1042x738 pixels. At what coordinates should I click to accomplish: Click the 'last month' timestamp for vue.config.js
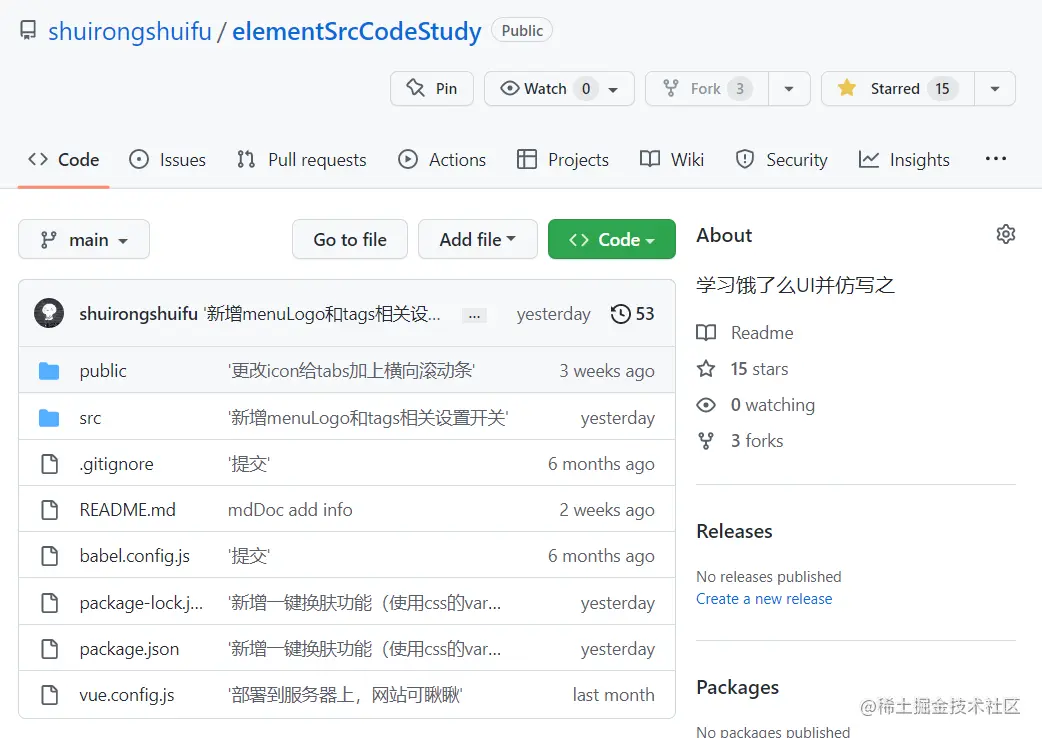613,694
